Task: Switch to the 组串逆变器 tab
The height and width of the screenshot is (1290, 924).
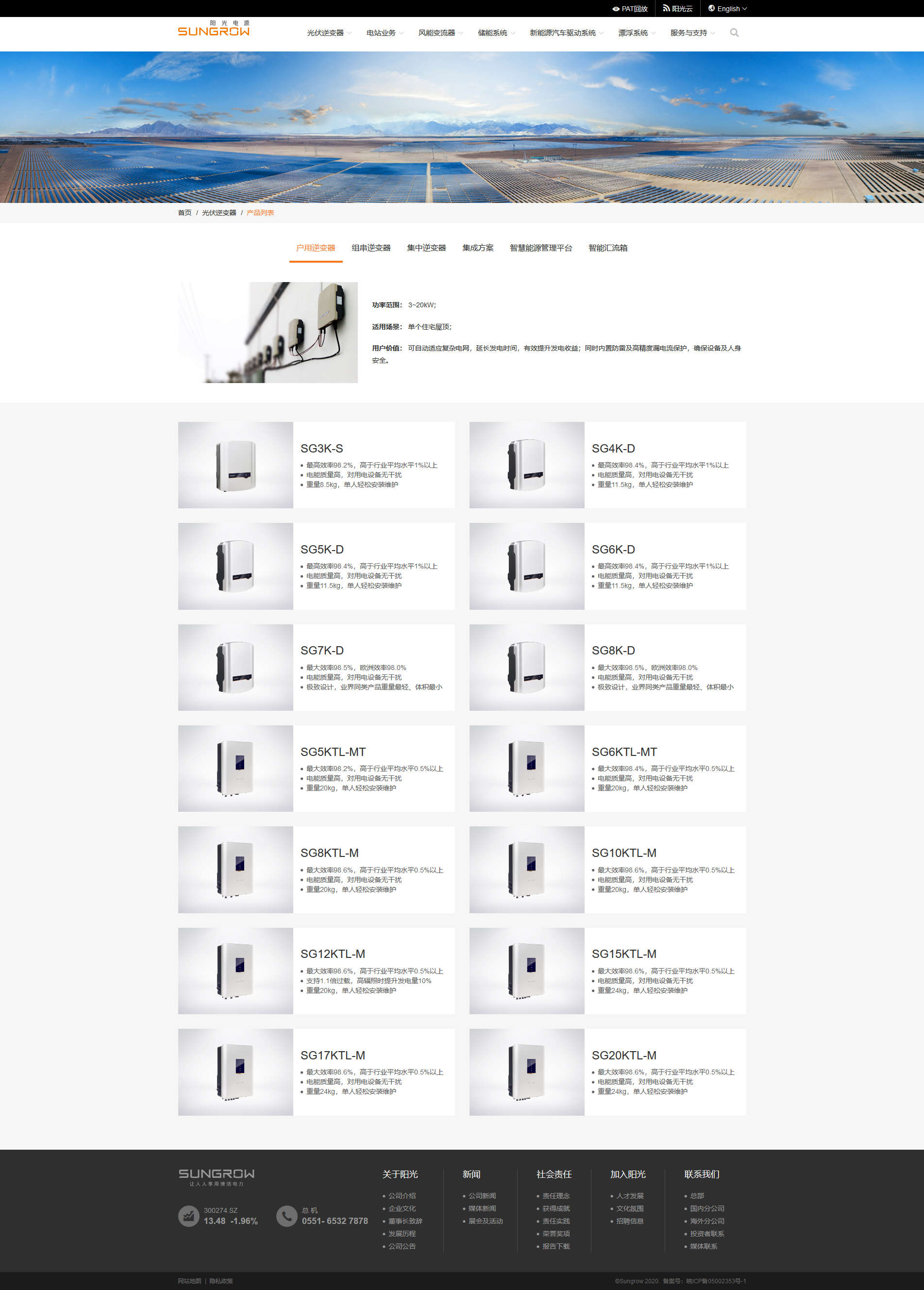Action: pyautogui.click(x=371, y=248)
